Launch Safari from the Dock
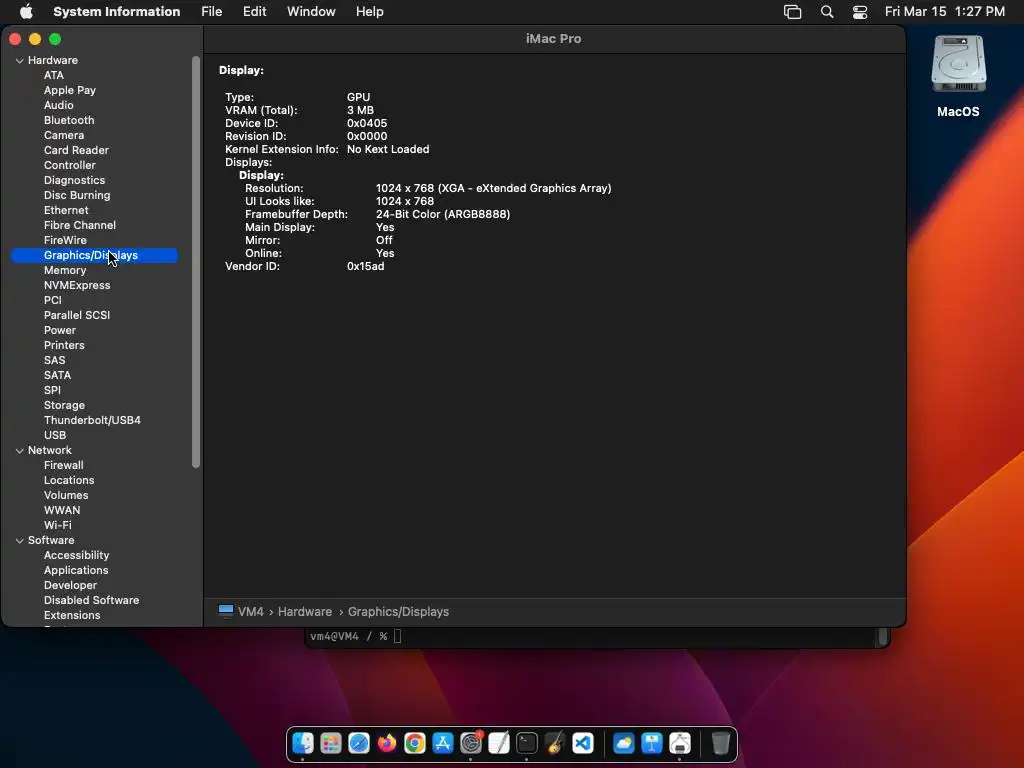 click(x=359, y=743)
